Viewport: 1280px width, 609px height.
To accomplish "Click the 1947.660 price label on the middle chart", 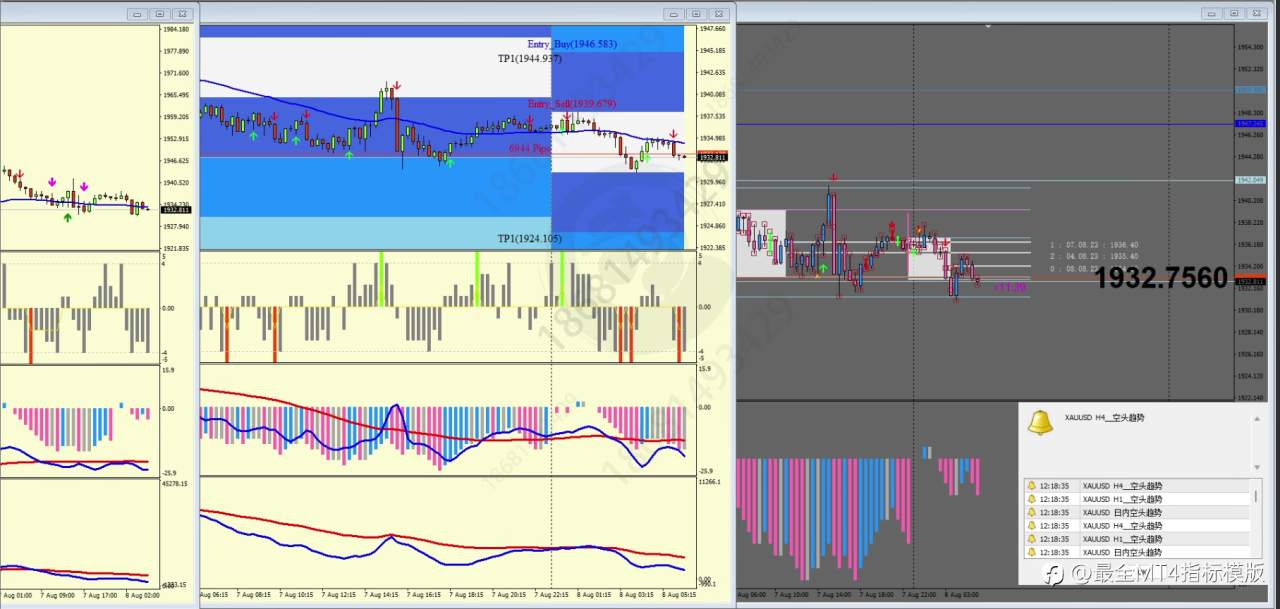I will (713, 29).
